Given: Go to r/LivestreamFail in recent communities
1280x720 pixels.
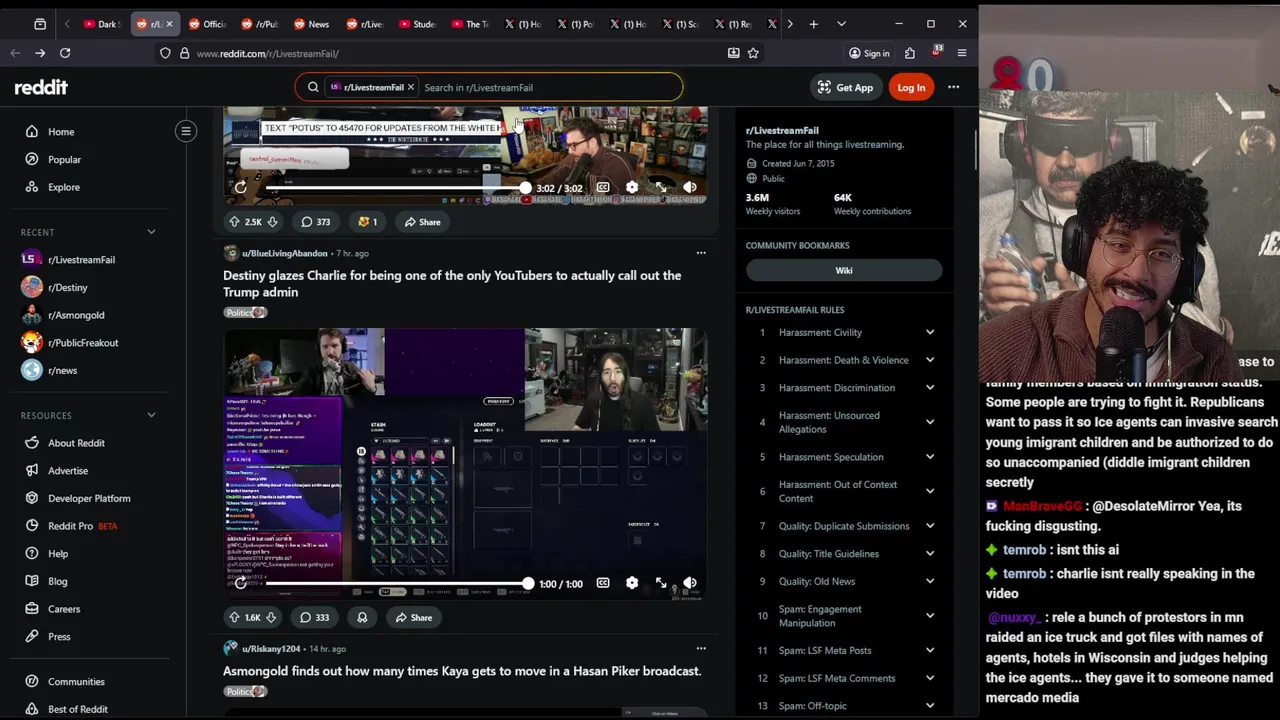Looking at the screenshot, I should [x=81, y=260].
